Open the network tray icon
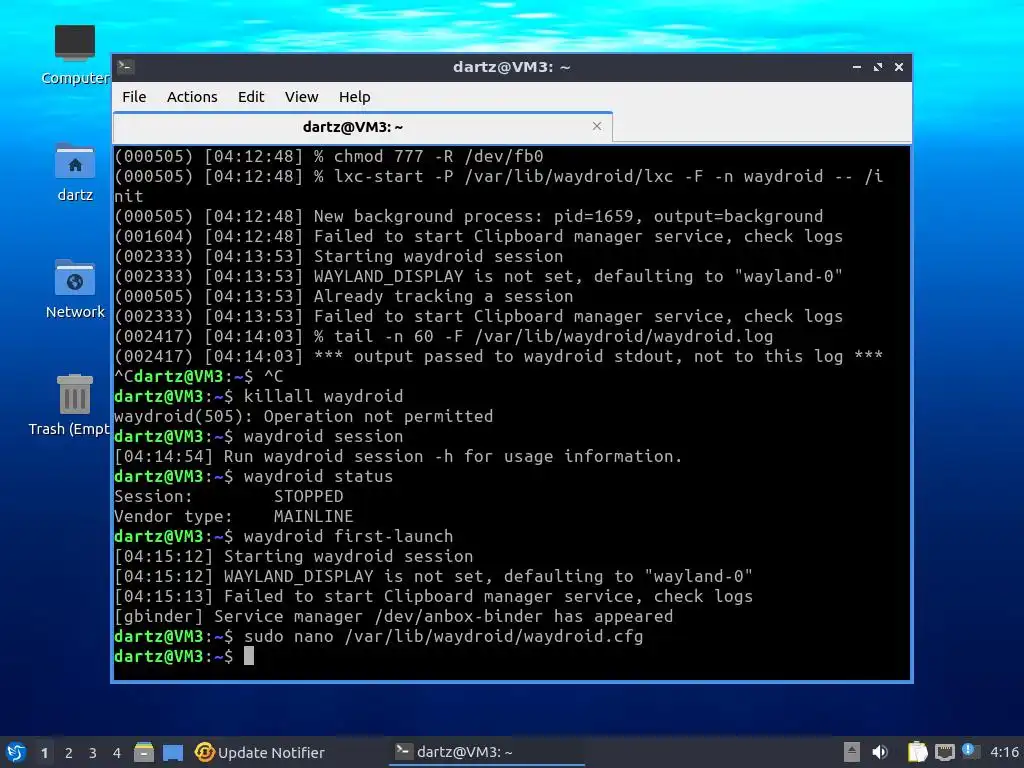This screenshot has width=1024, height=768. [944, 752]
